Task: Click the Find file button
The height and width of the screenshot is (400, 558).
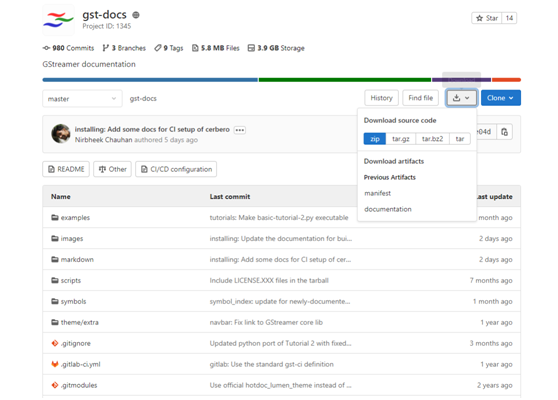Action: [421, 98]
